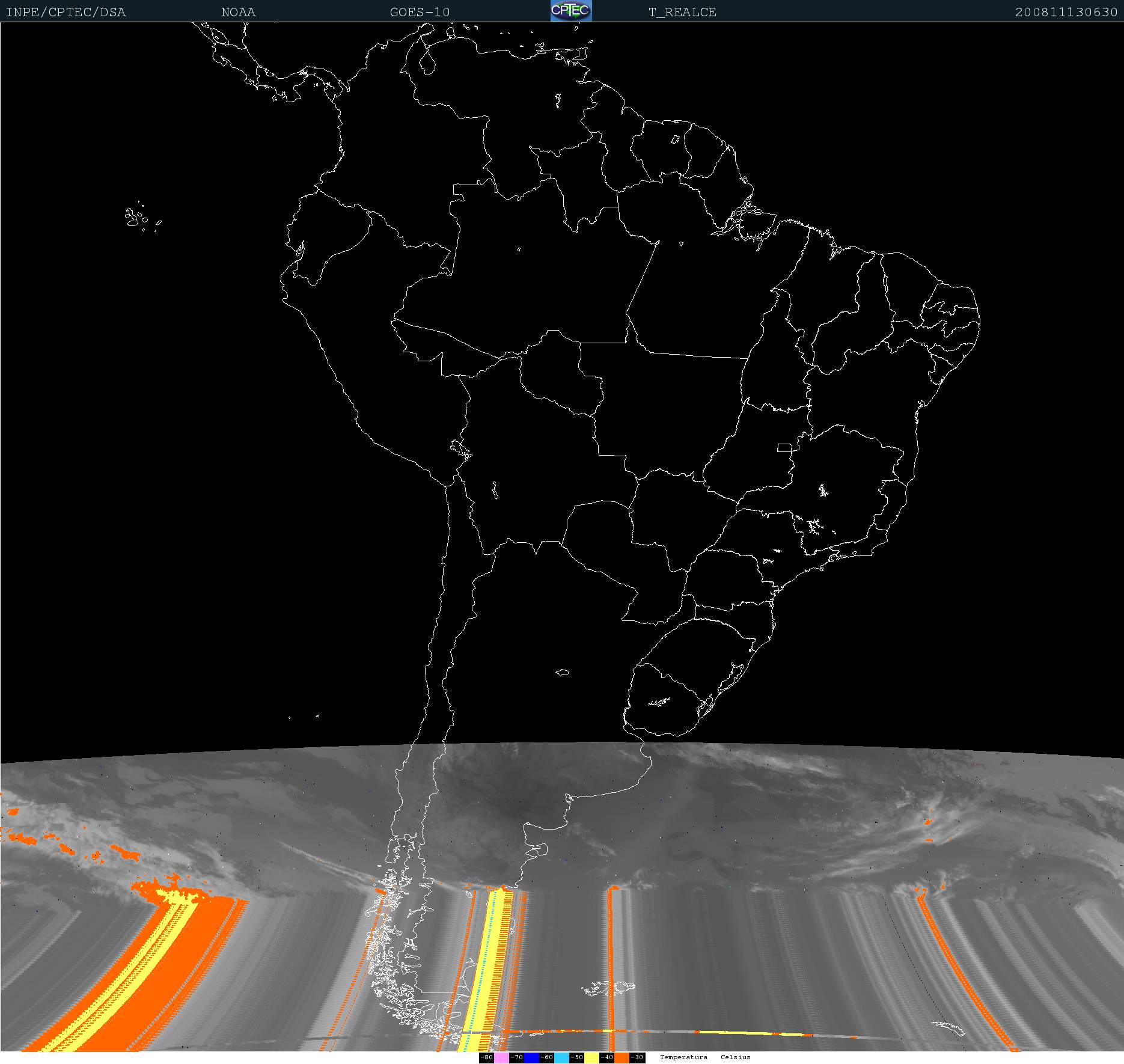
Task: Click the INPE/CPTEC/DSA header text
Action: pos(66,12)
